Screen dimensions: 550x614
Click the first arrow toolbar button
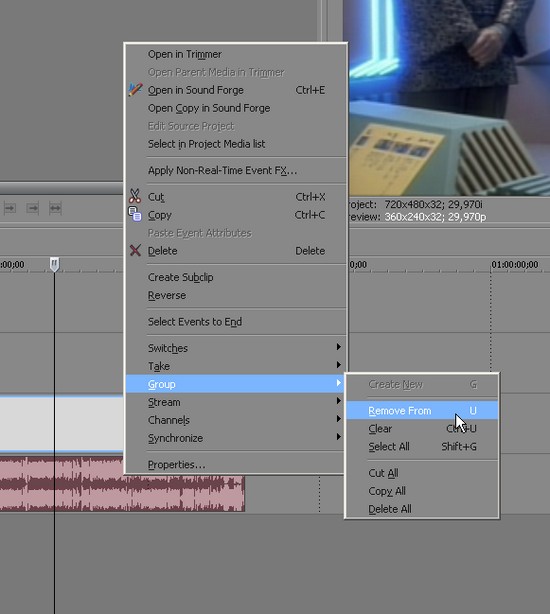10,208
